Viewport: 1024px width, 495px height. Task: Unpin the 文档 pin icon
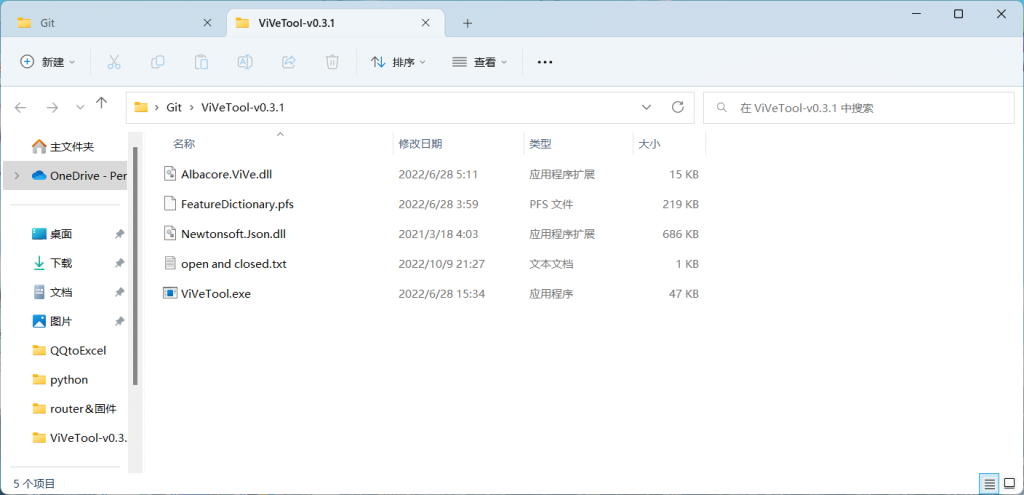pyautogui.click(x=120, y=293)
